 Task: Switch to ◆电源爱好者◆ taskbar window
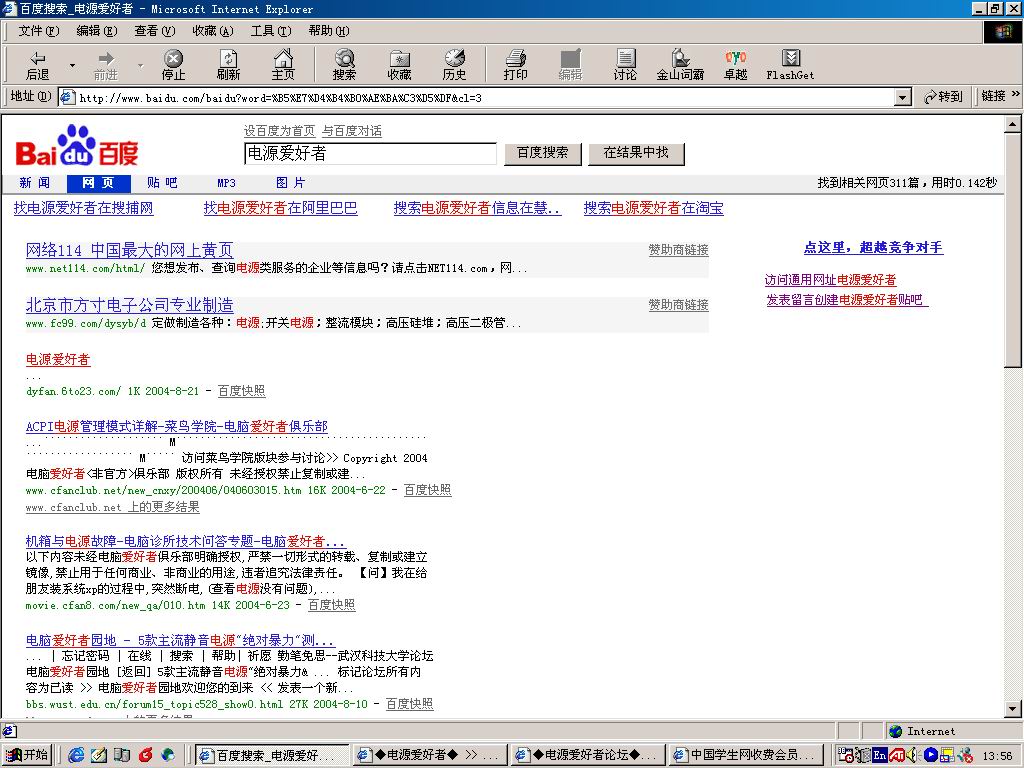pos(428,755)
